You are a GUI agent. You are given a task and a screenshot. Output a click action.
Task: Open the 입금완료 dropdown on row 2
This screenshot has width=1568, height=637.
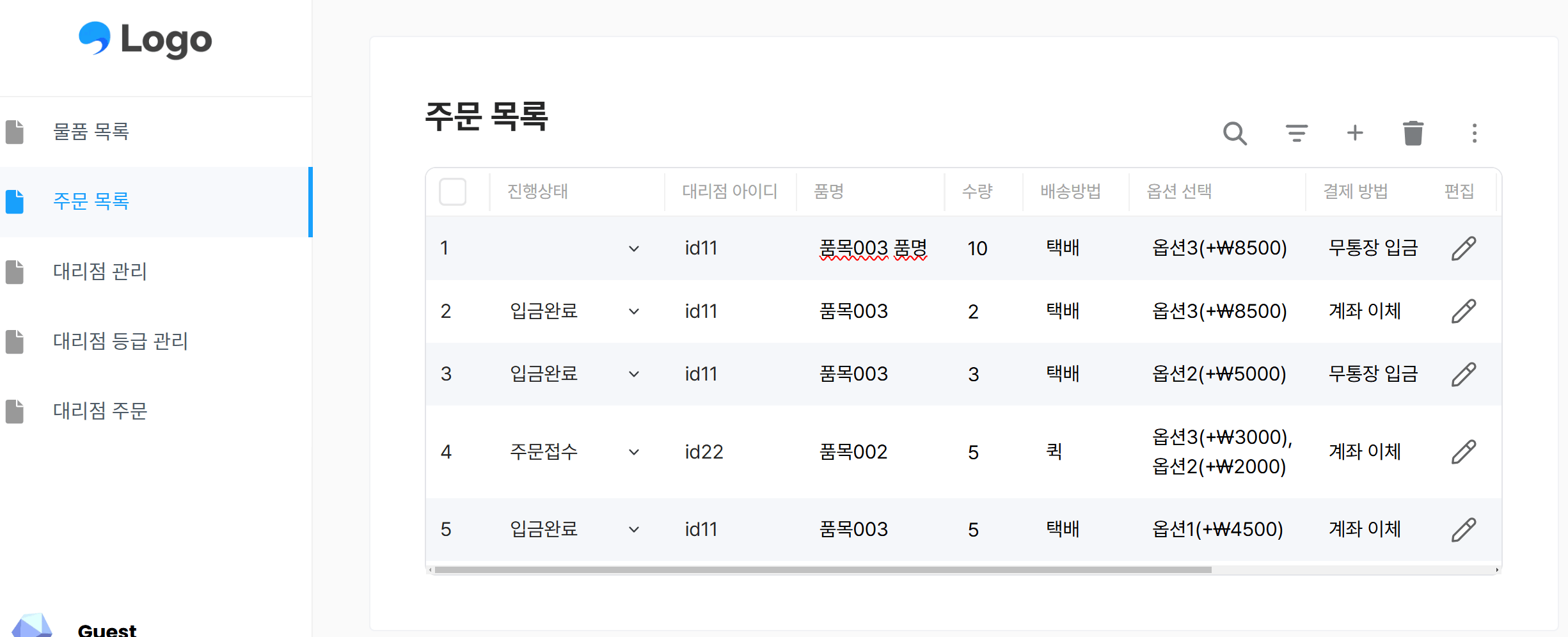[634, 311]
